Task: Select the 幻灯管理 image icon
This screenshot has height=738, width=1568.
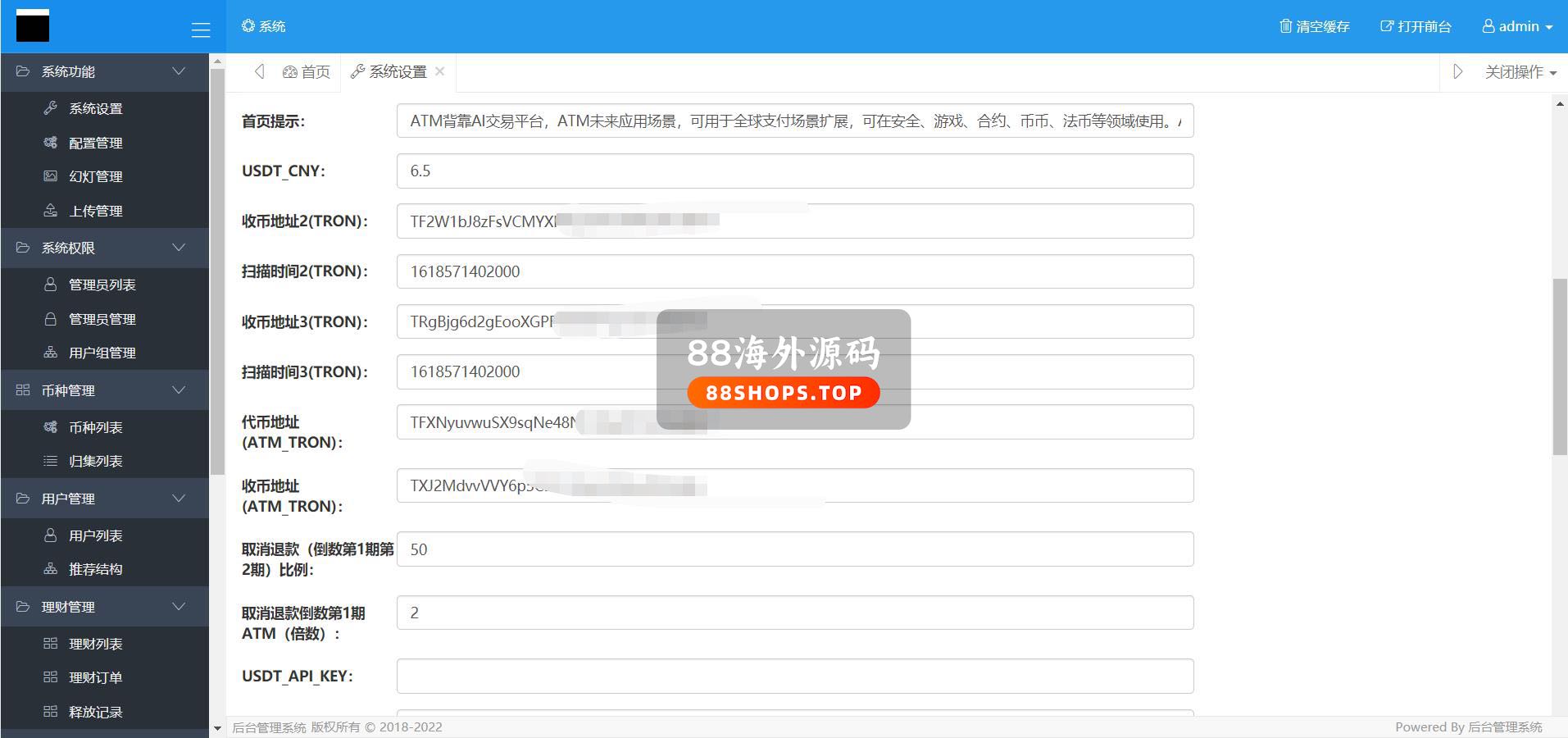Action: [50, 176]
